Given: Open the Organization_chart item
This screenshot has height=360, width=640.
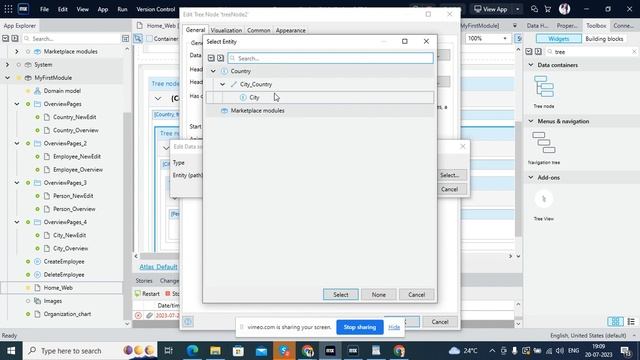Looking at the screenshot, I should 67,314.
